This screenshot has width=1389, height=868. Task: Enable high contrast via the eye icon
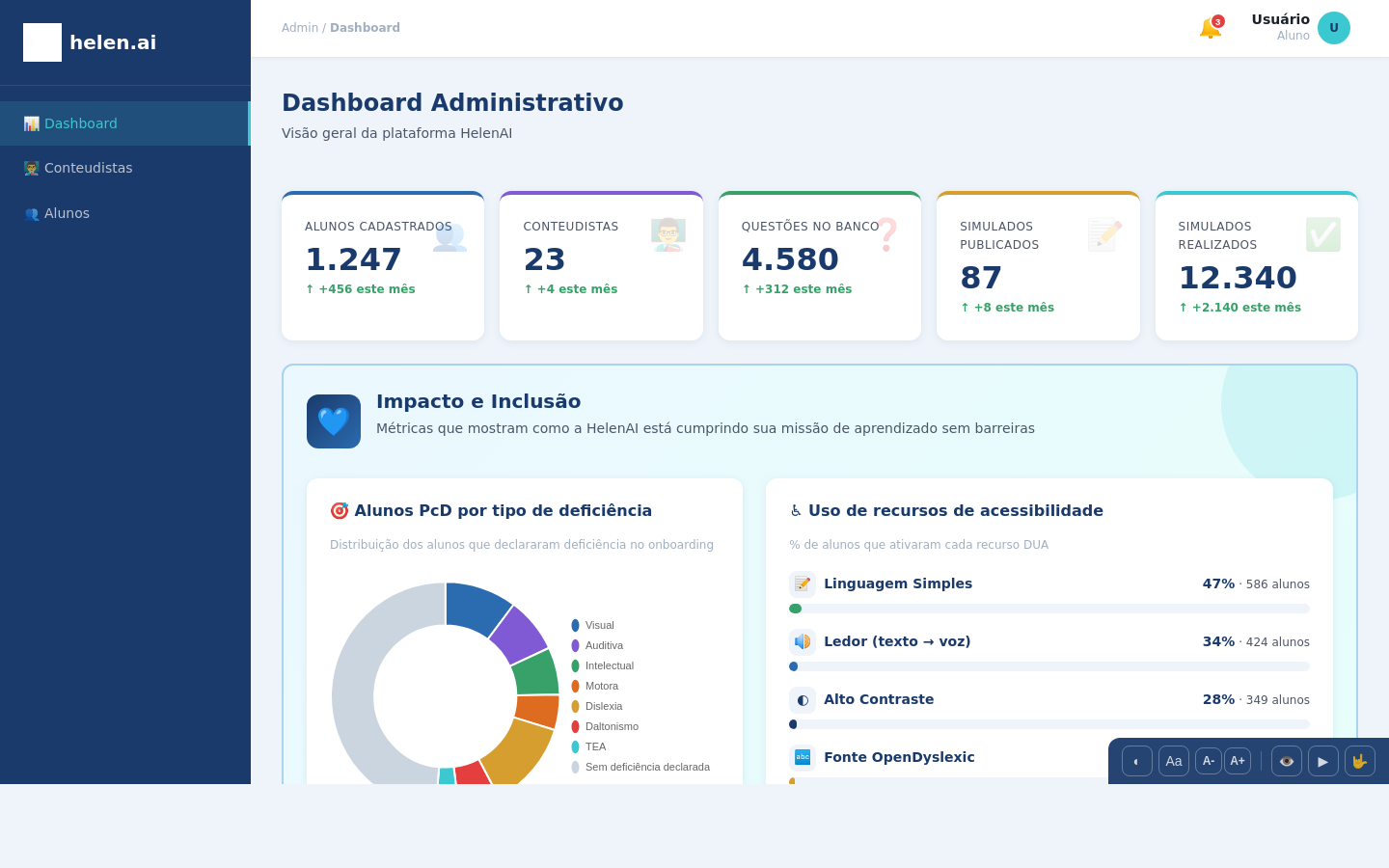point(1286,760)
